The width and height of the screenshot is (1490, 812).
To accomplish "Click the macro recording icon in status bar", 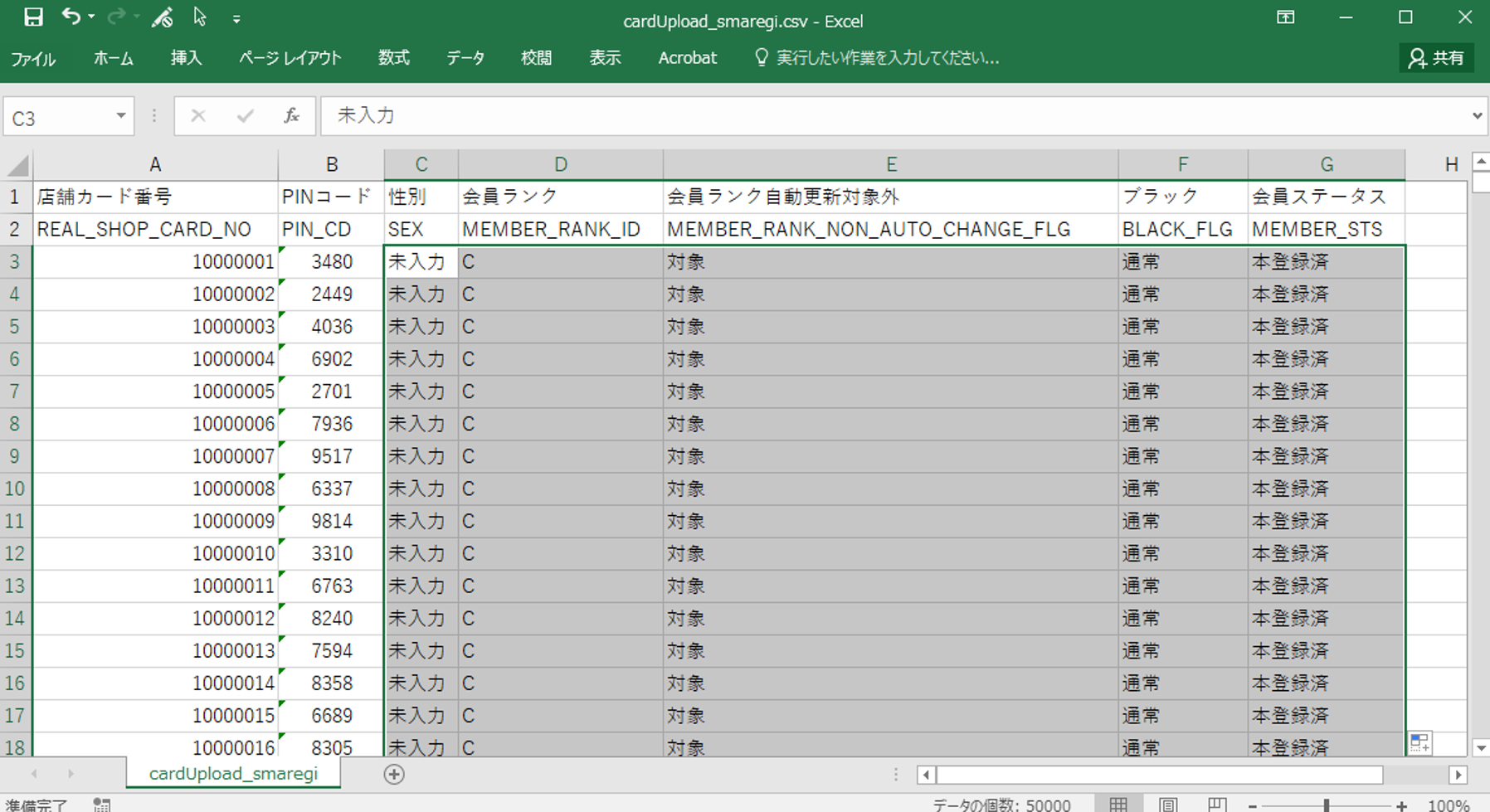I will pos(101,805).
